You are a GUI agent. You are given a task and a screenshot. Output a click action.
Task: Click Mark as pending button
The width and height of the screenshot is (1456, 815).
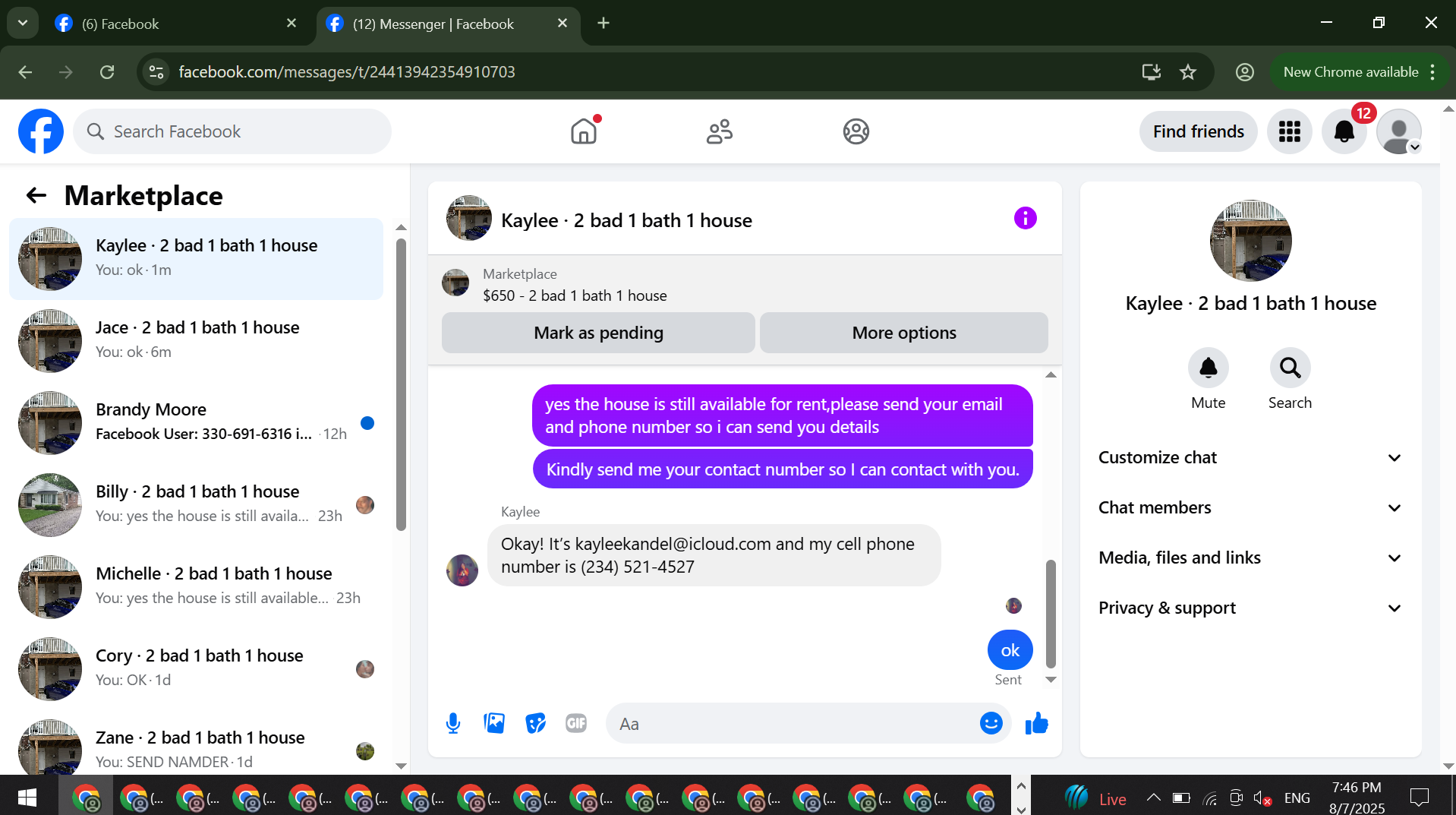click(598, 333)
